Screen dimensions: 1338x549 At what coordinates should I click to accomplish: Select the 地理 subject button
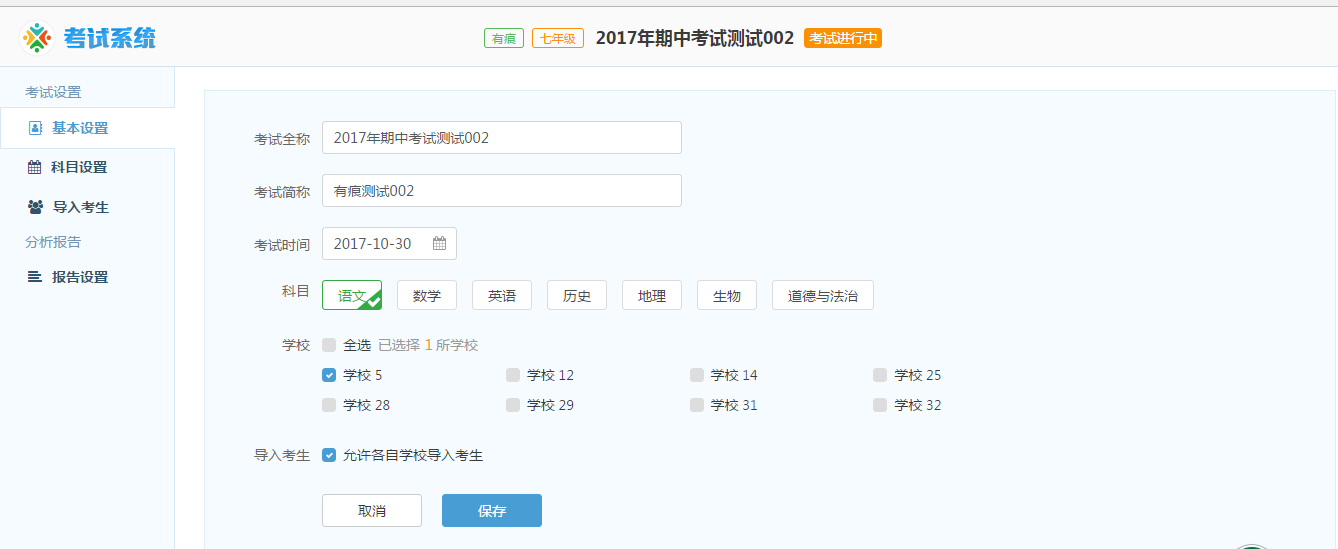[x=652, y=295]
